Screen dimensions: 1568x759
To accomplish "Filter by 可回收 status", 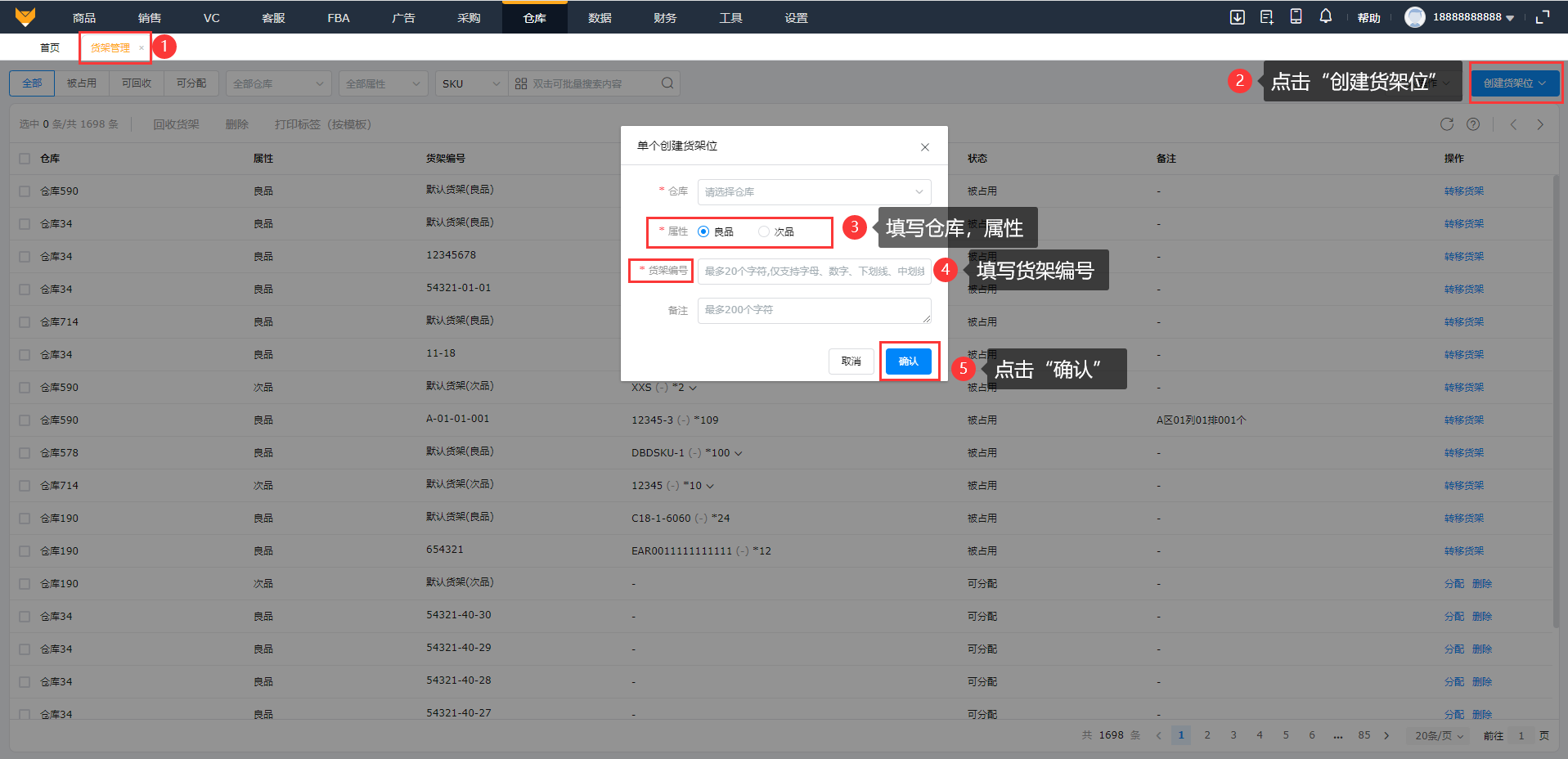I will (137, 83).
